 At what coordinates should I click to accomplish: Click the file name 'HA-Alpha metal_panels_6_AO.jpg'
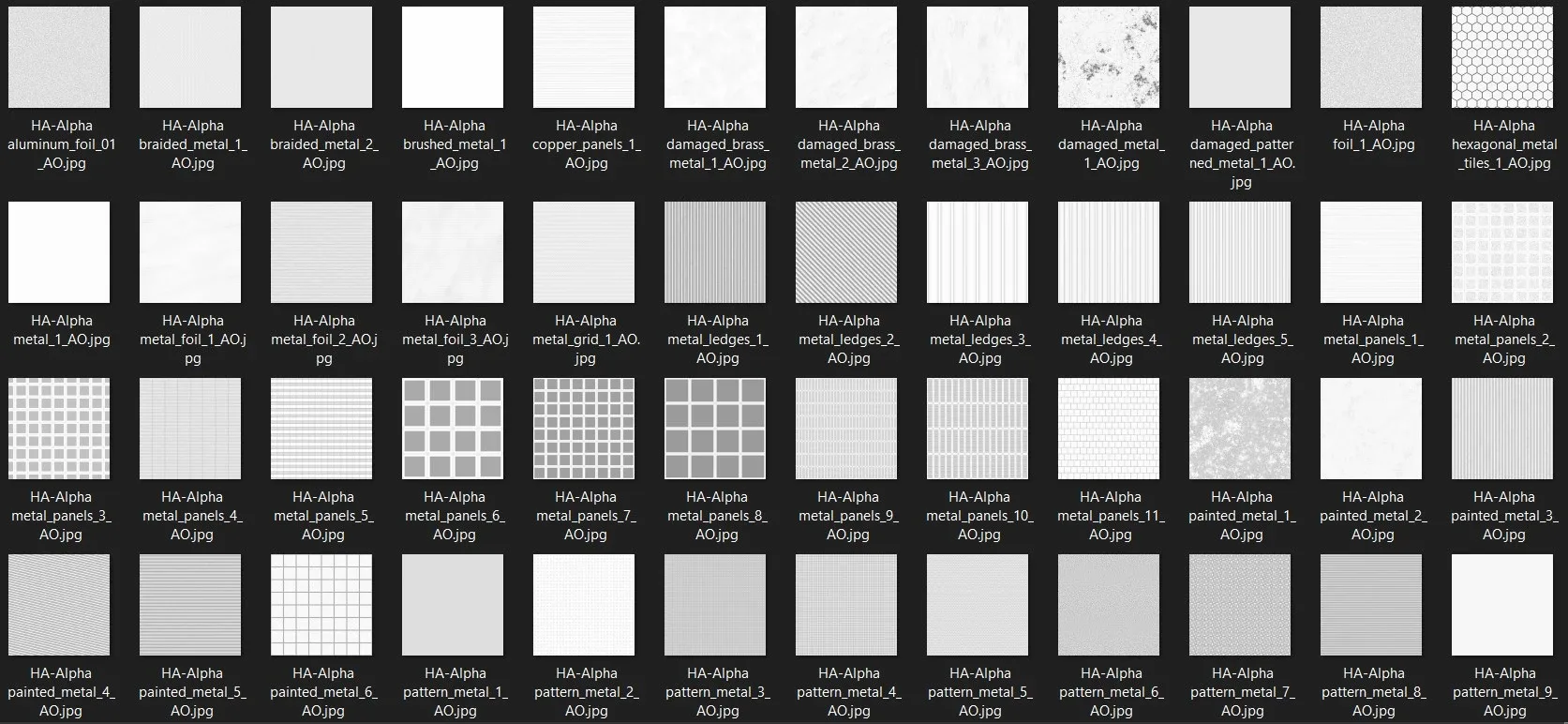455,516
